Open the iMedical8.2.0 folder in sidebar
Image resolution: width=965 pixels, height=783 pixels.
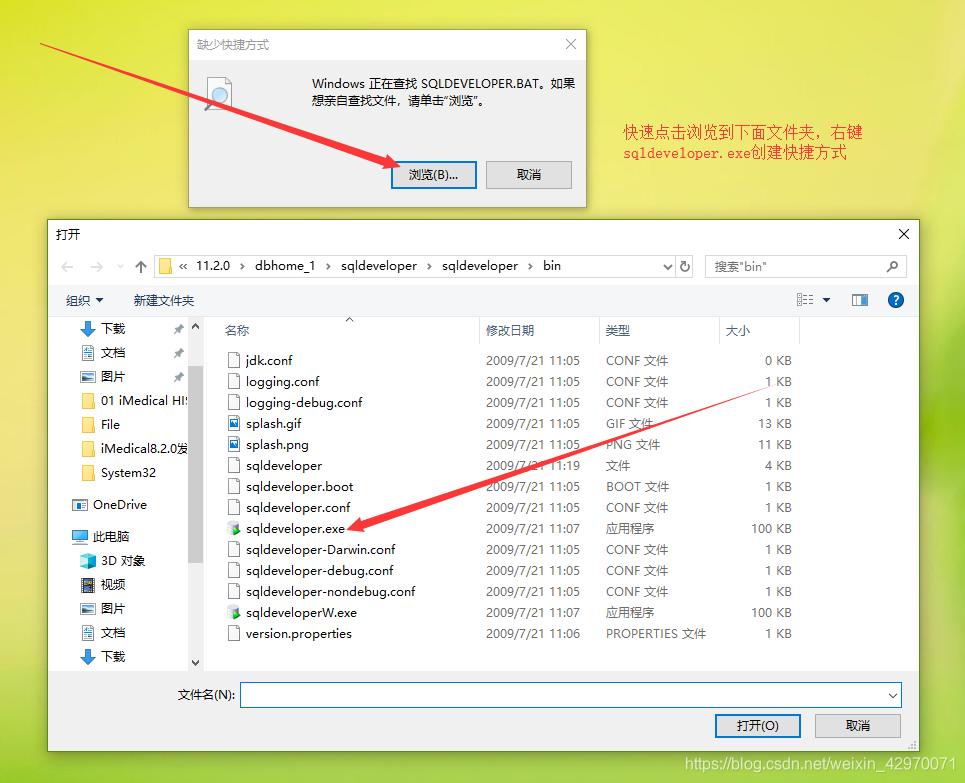point(134,449)
